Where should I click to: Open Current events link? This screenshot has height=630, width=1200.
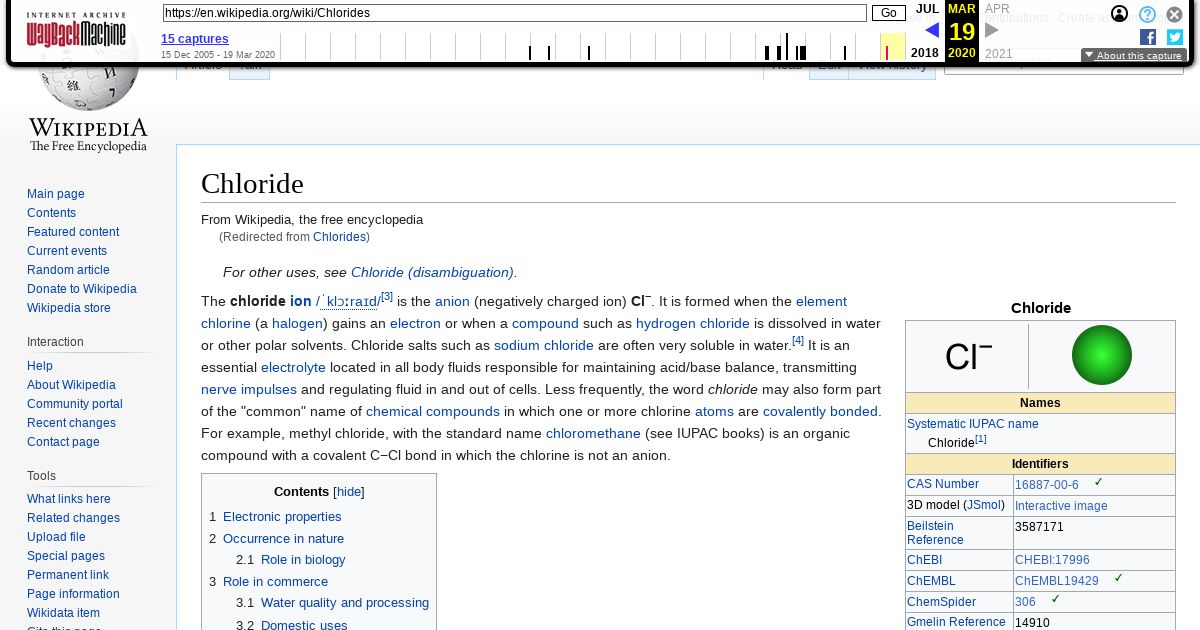coord(67,251)
